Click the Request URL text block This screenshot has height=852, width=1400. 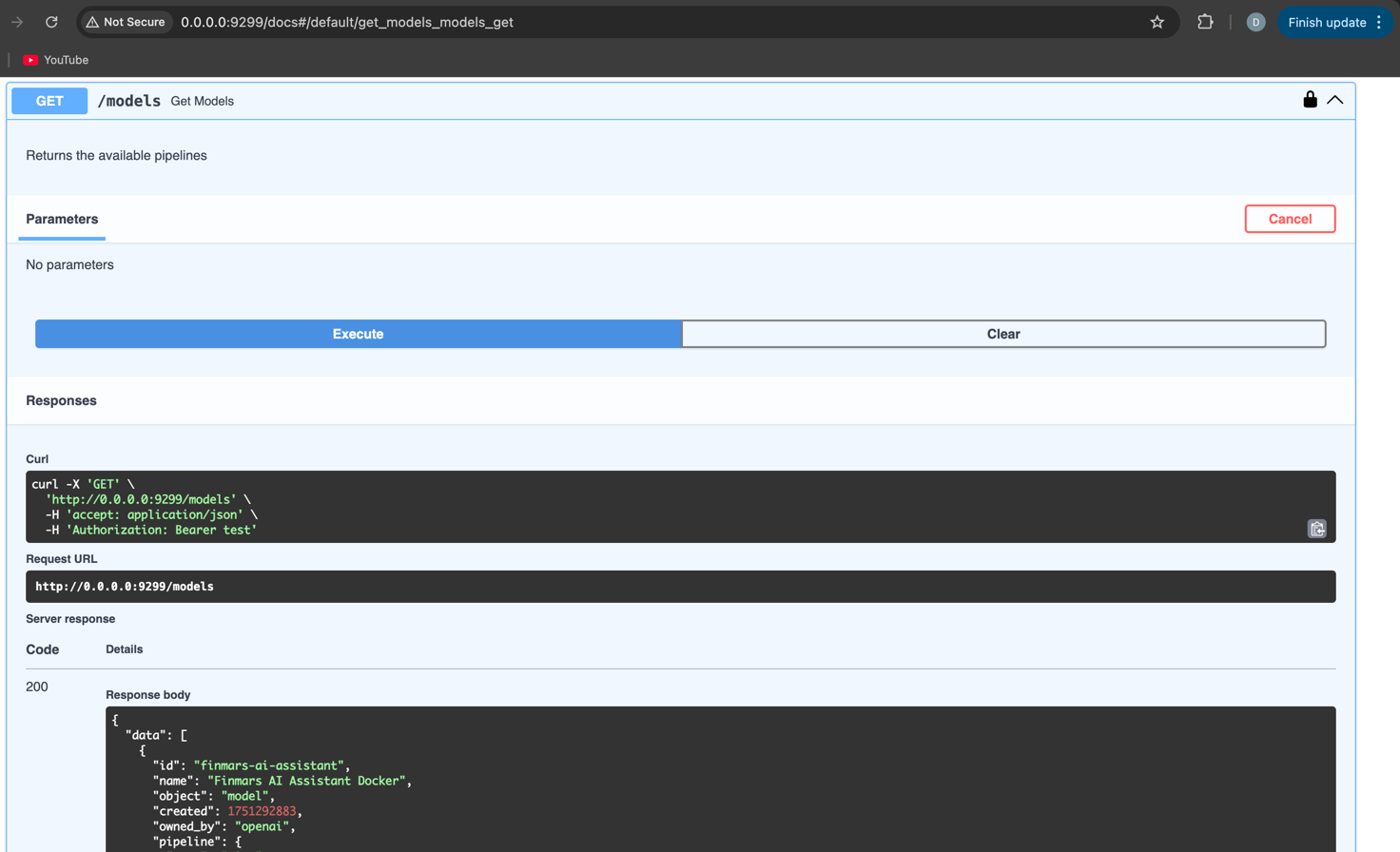[x=125, y=587]
